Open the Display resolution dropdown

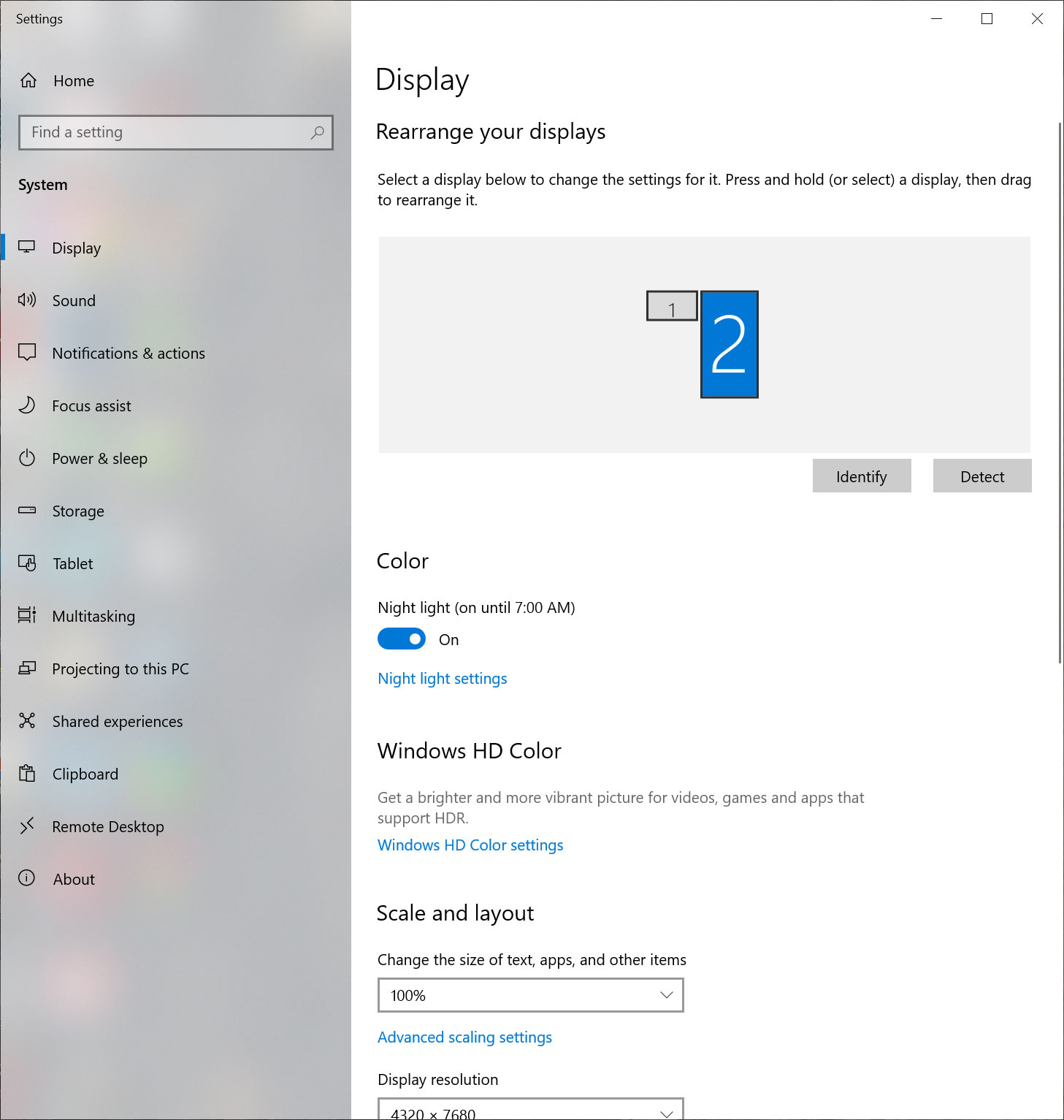530,1111
